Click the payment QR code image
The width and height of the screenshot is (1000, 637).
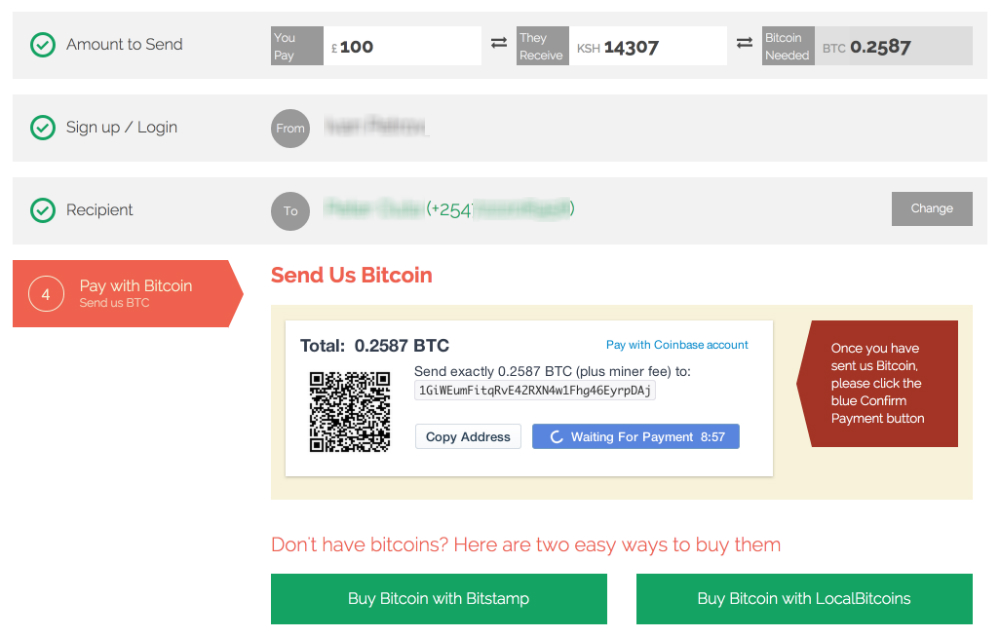click(x=349, y=412)
